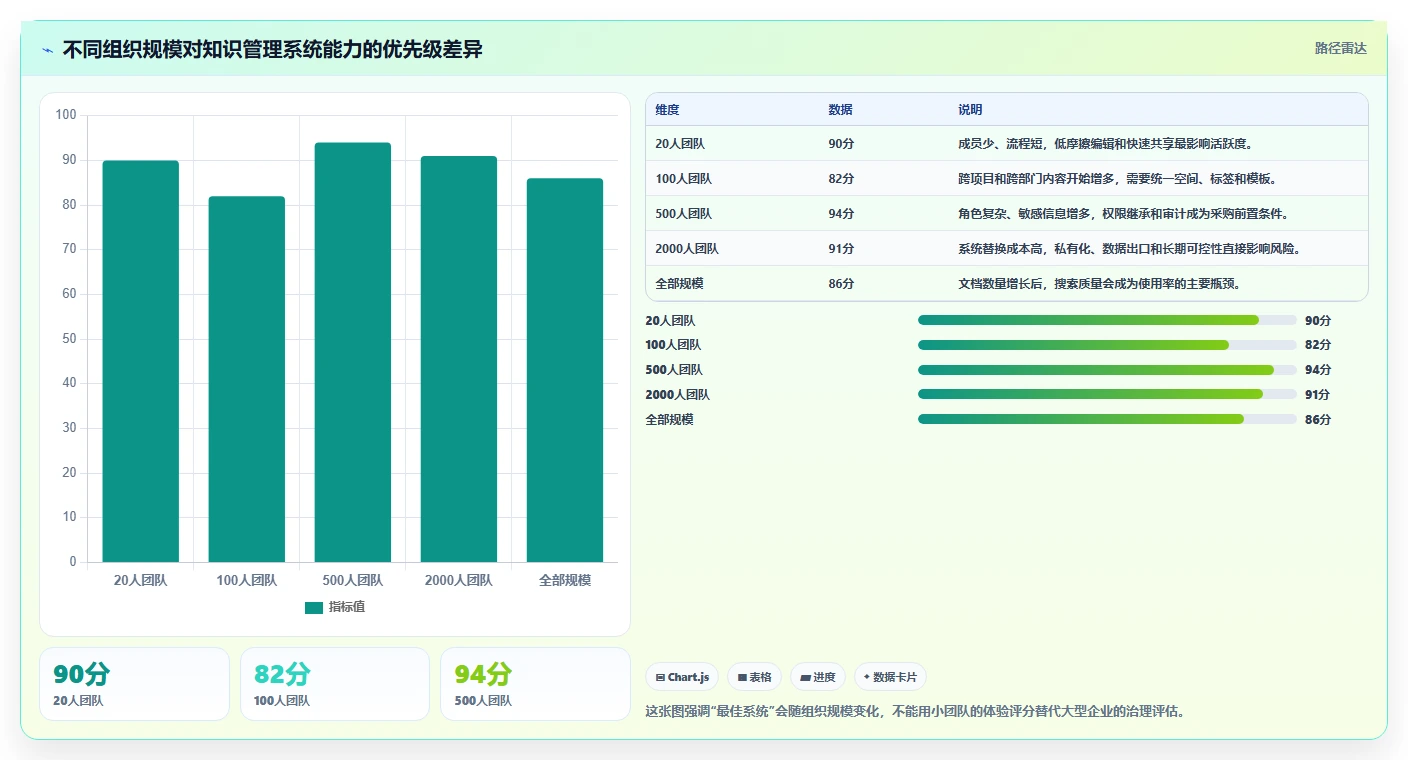The image size is (1408, 760).
Task: Open the 94分 500人团队 data card
Action: click(535, 684)
